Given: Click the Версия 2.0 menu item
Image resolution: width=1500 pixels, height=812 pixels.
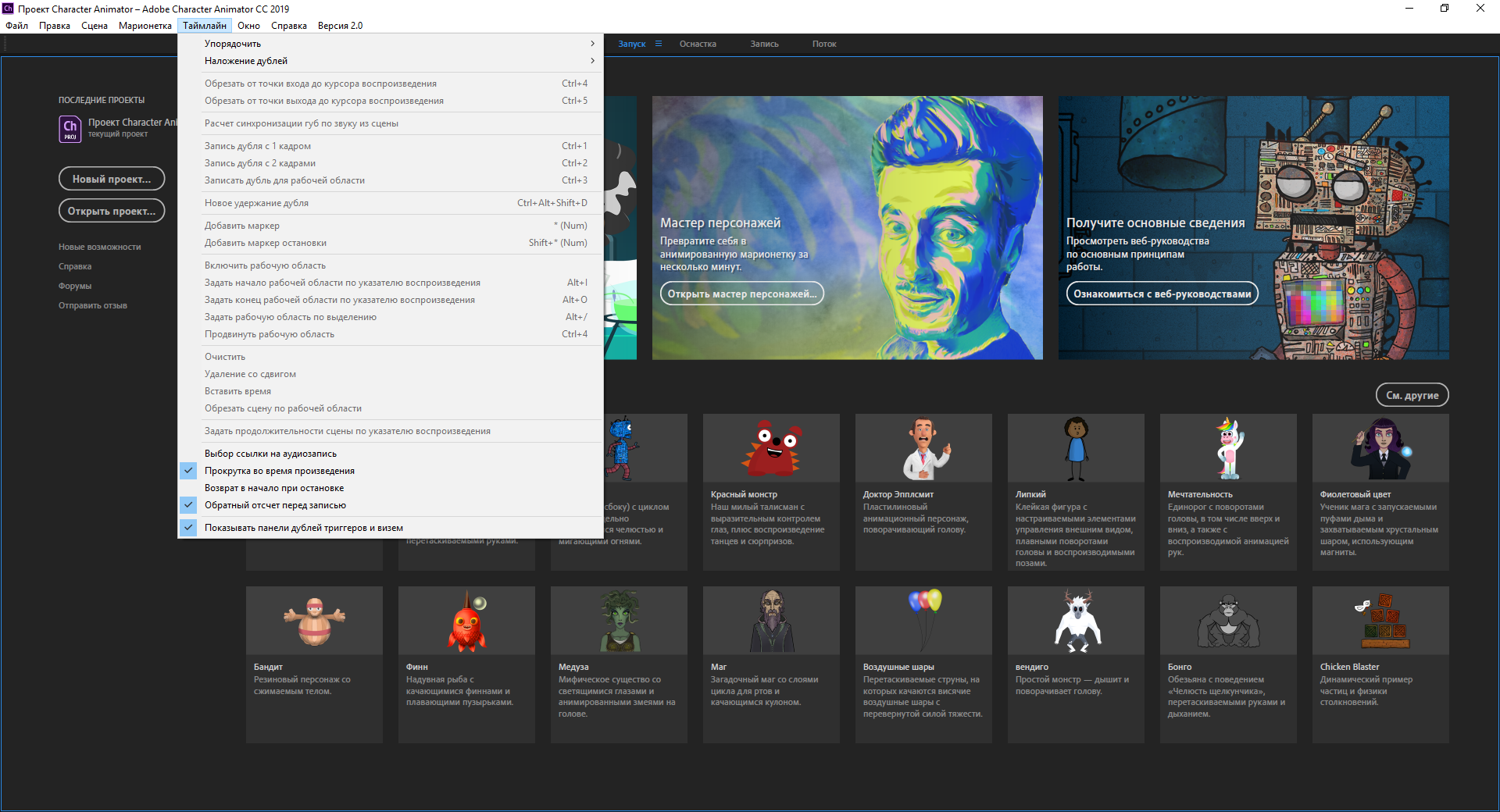Looking at the screenshot, I should tap(340, 26).
